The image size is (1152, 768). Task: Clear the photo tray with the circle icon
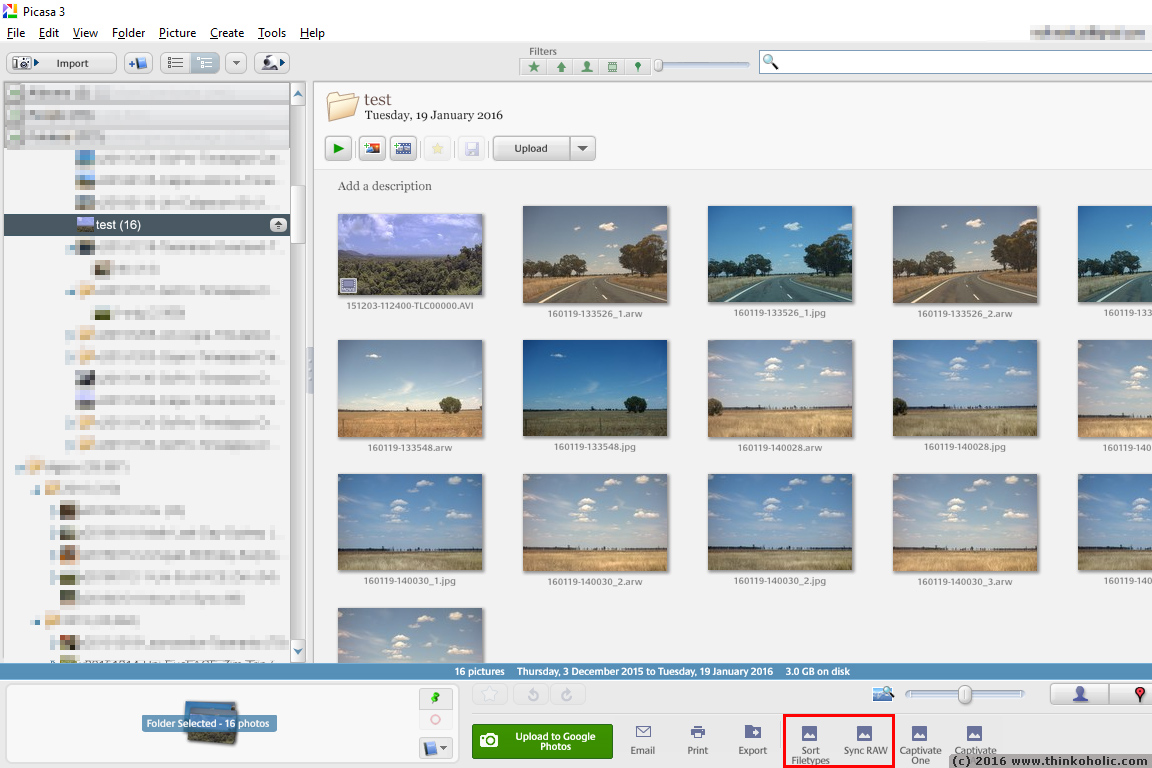pyautogui.click(x=435, y=720)
